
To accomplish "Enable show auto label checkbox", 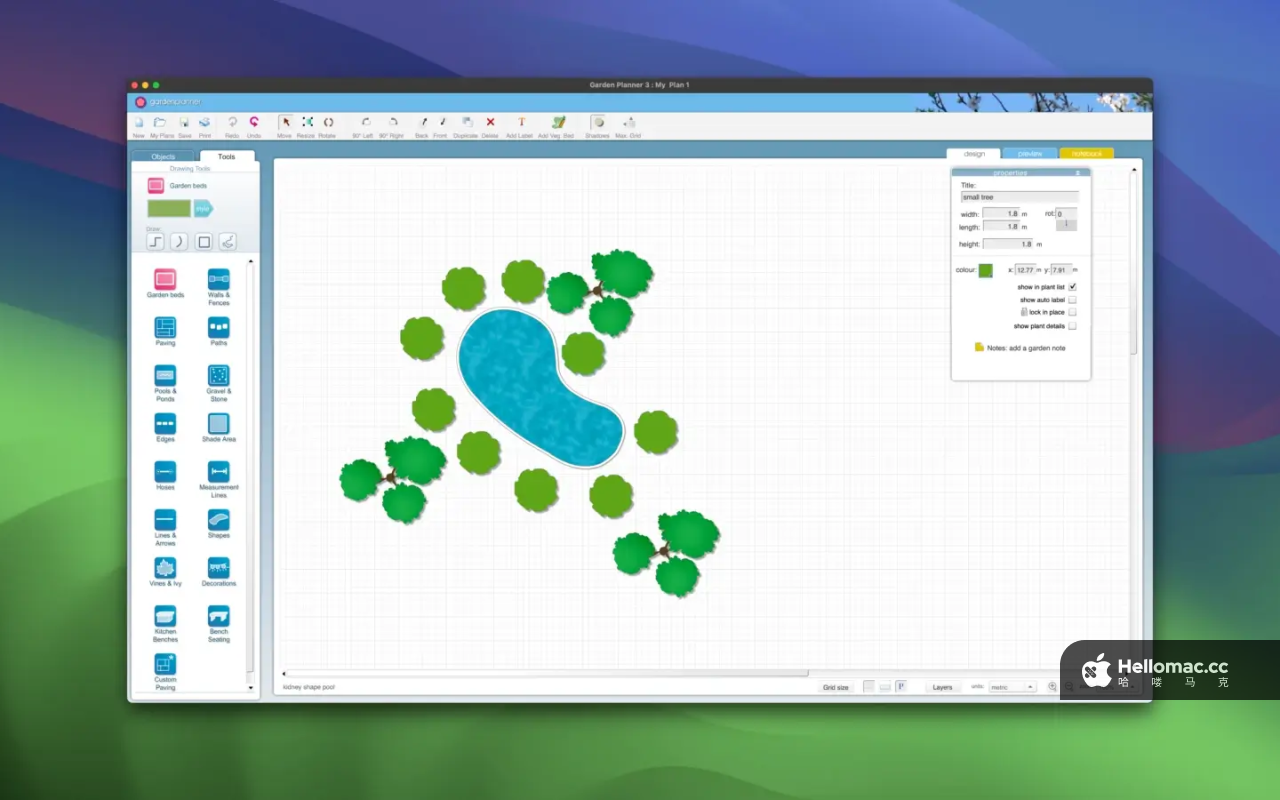I will point(1072,300).
